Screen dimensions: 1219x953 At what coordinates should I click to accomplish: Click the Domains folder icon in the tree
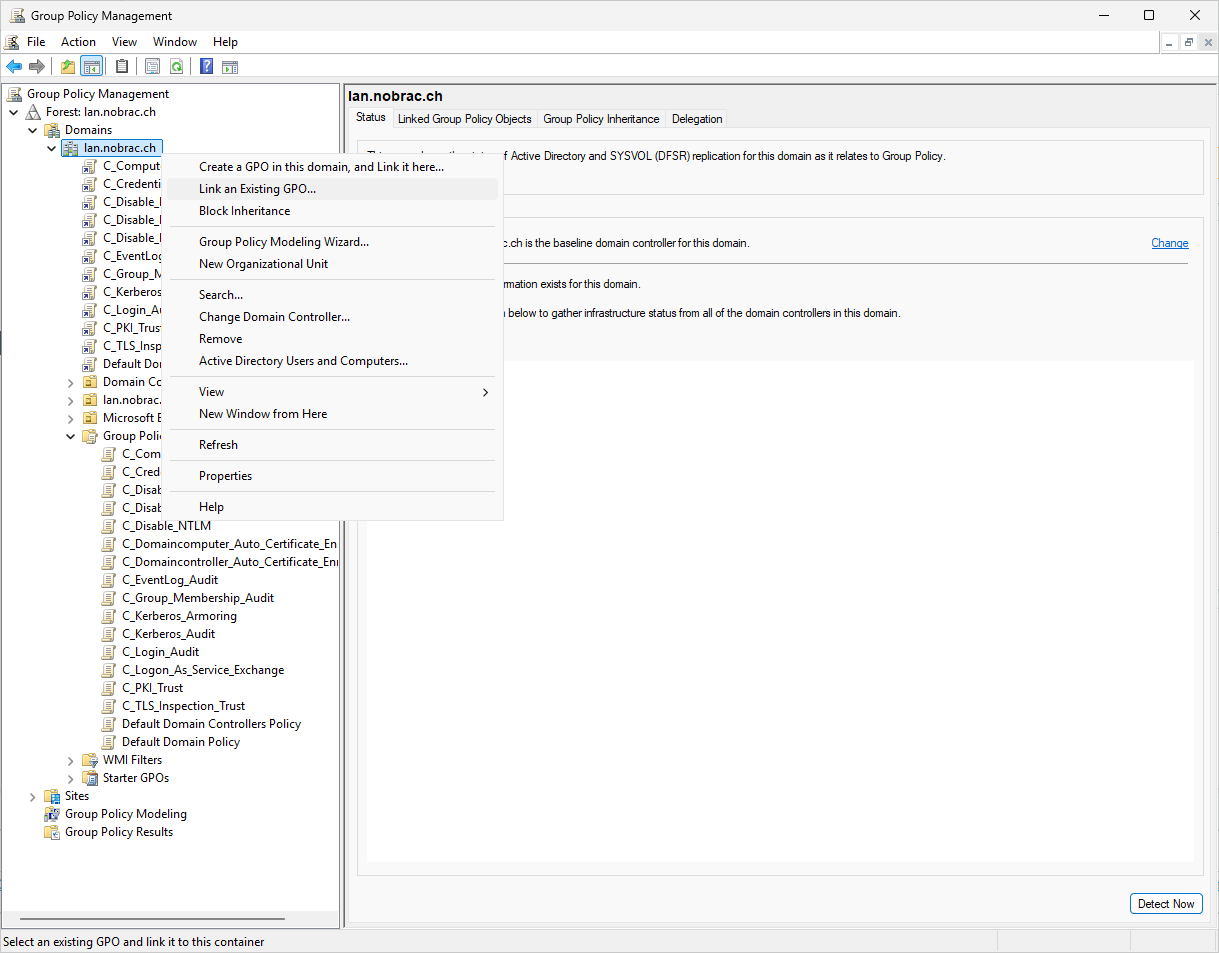click(x=52, y=130)
